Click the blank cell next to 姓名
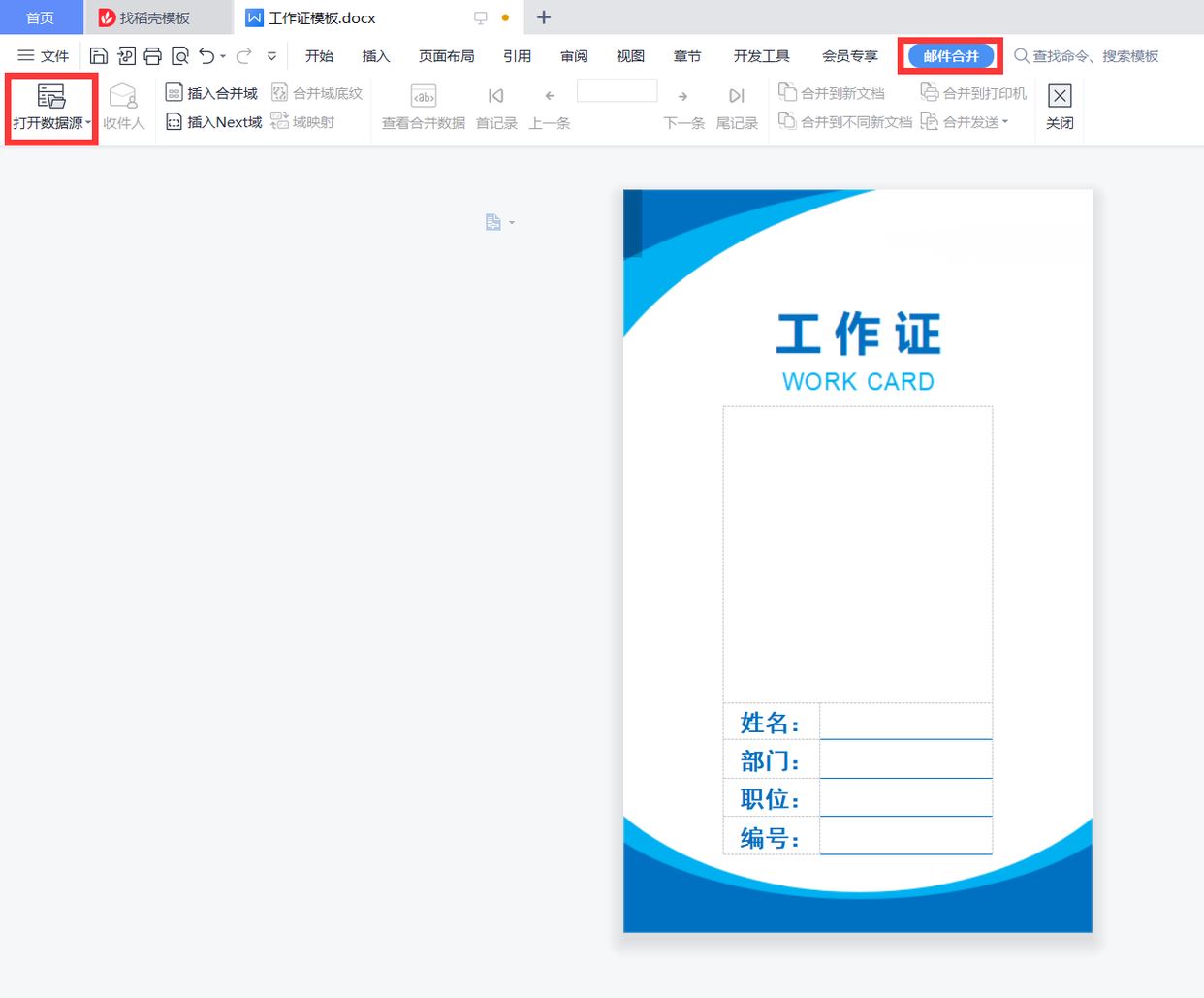Screen dimensions: 1204x998 coord(905,722)
